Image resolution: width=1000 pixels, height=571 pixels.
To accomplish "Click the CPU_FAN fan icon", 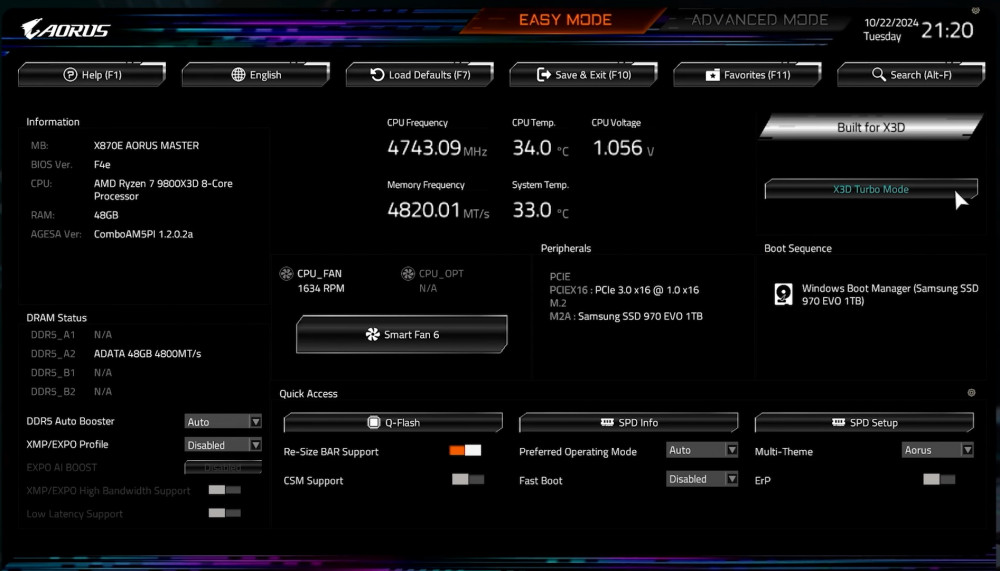I will (x=286, y=274).
